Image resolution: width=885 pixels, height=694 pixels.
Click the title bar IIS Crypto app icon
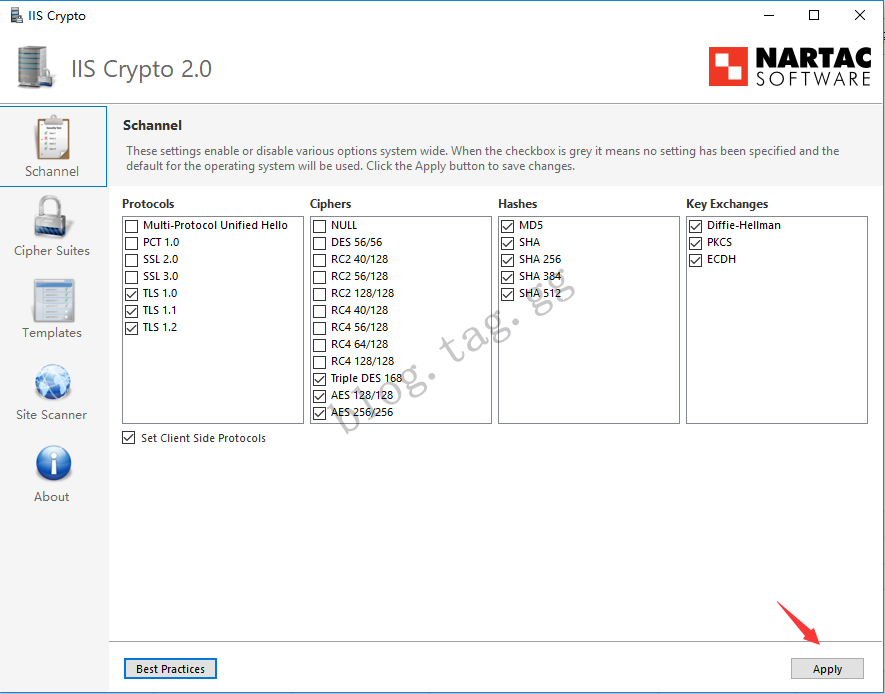(x=17, y=16)
